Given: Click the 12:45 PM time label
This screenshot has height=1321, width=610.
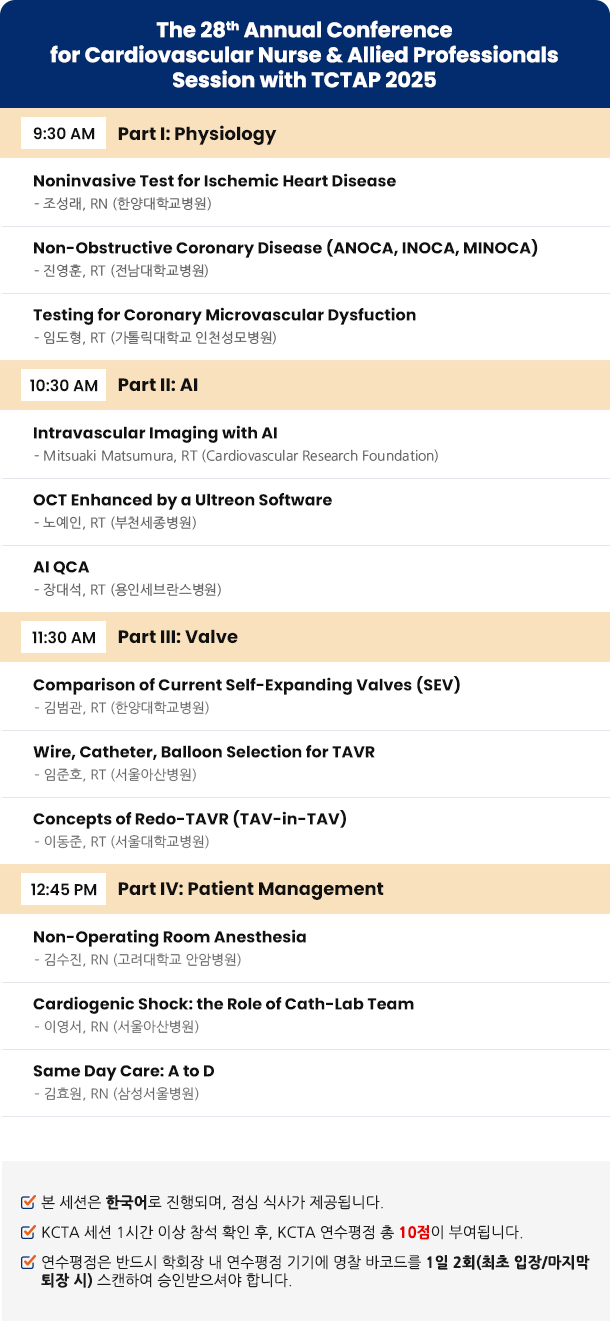Looking at the screenshot, I should [x=64, y=889].
